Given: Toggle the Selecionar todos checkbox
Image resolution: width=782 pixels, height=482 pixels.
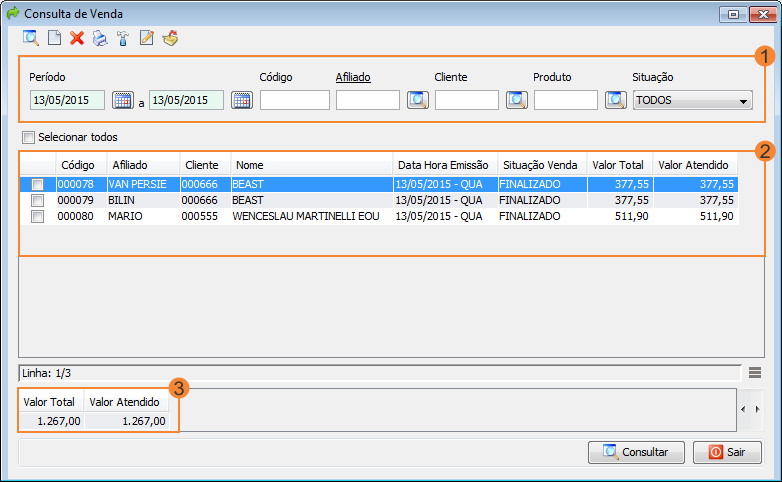Looking at the screenshot, I should click(28, 137).
